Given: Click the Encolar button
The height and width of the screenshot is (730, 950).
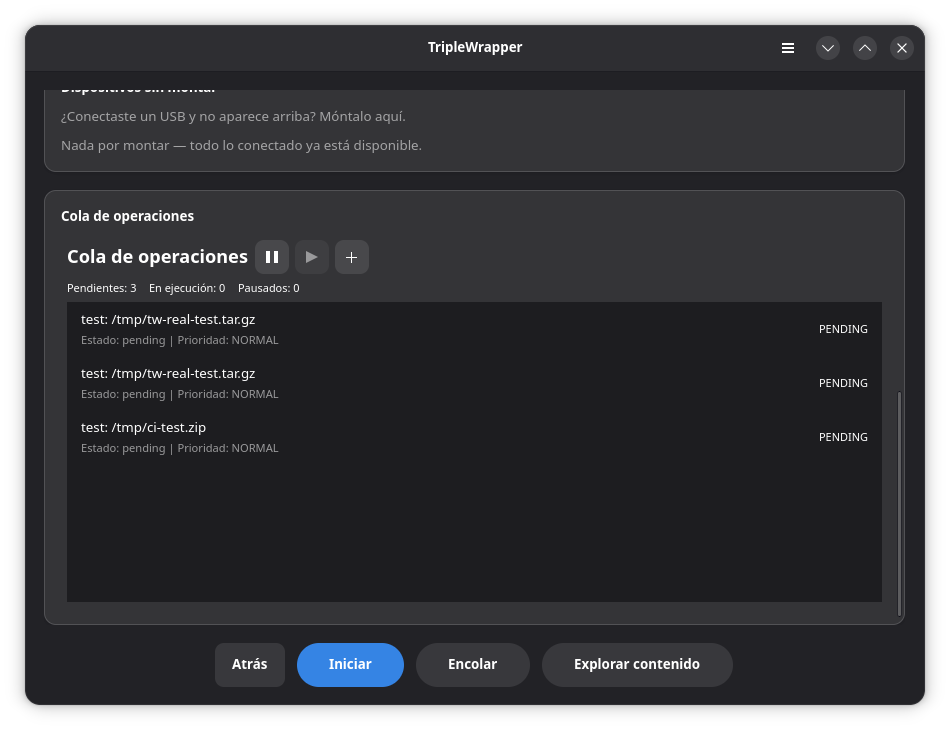Looking at the screenshot, I should click(x=473, y=665).
